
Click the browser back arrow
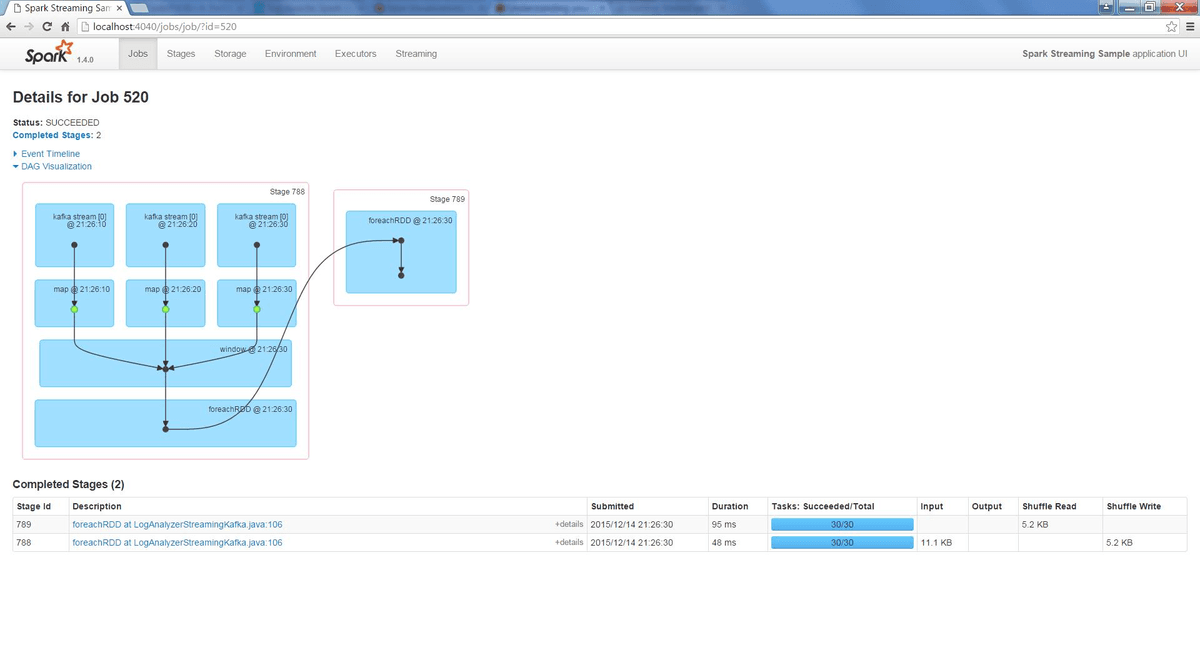[11, 26]
